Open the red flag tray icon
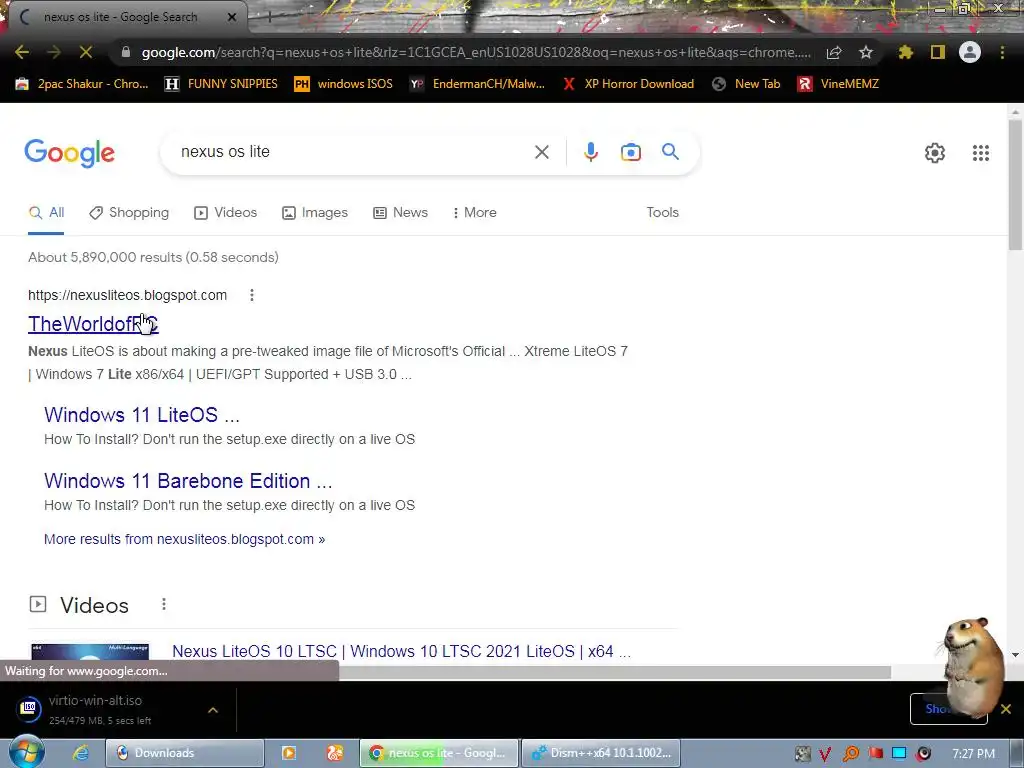This screenshot has height=768, width=1024. tap(876, 753)
